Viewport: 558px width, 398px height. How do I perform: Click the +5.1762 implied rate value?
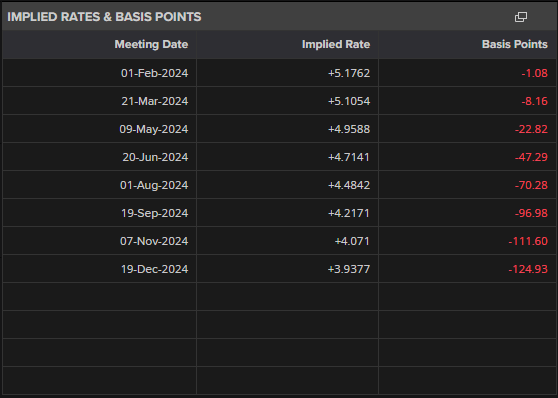pos(349,73)
